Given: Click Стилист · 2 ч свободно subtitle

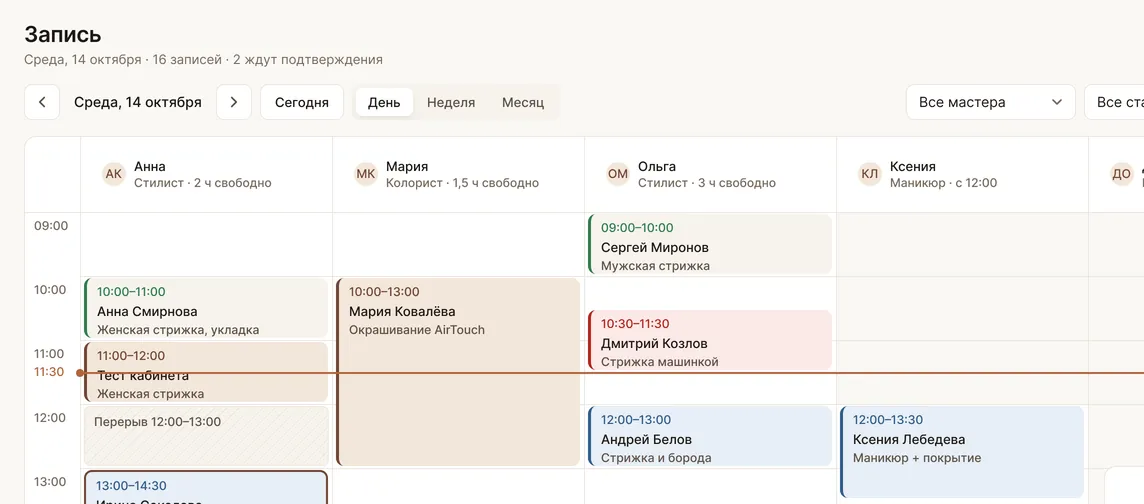Looking at the screenshot, I should (x=203, y=183).
